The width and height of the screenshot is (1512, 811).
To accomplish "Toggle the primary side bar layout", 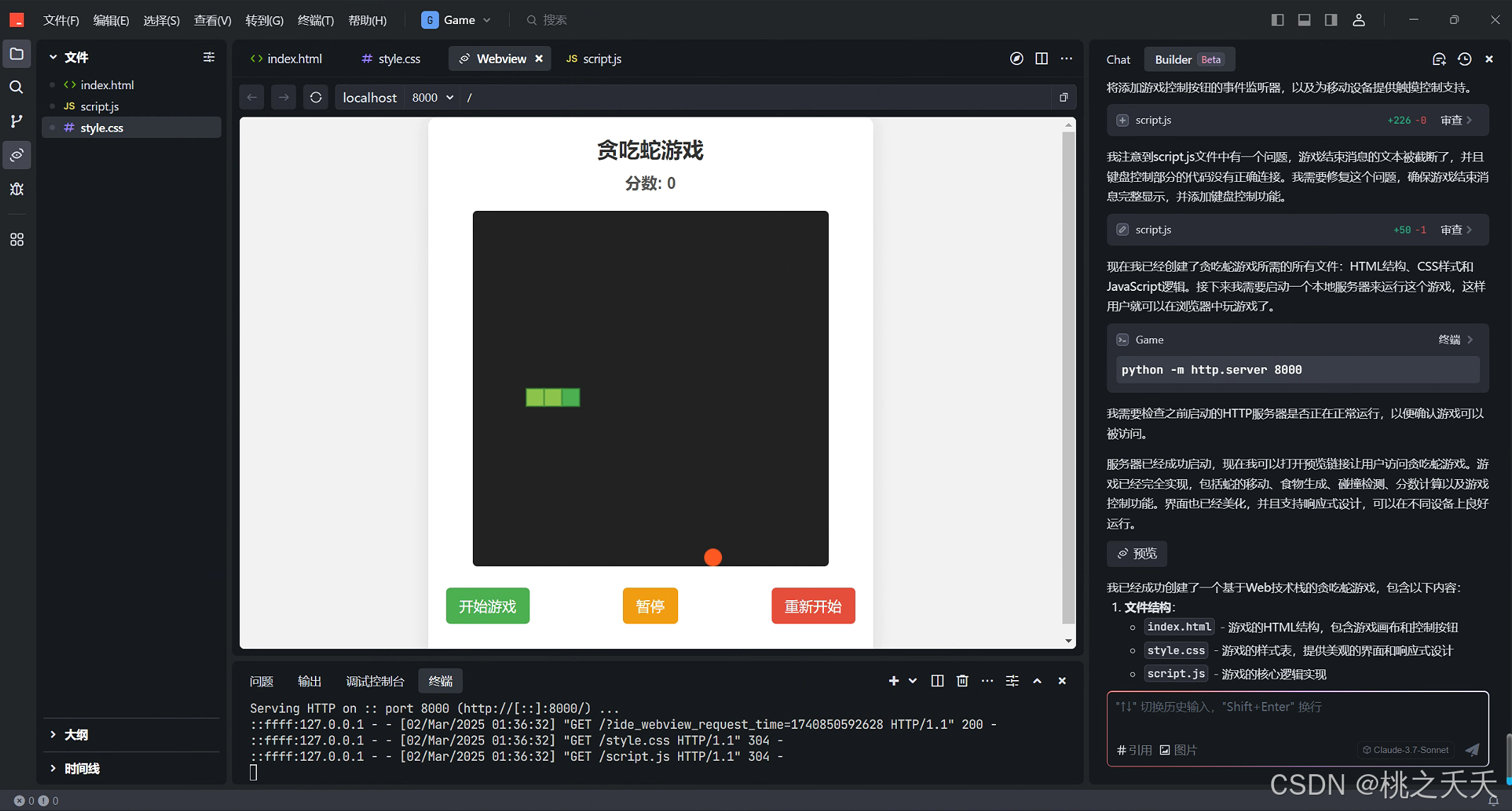I will pyautogui.click(x=1278, y=20).
